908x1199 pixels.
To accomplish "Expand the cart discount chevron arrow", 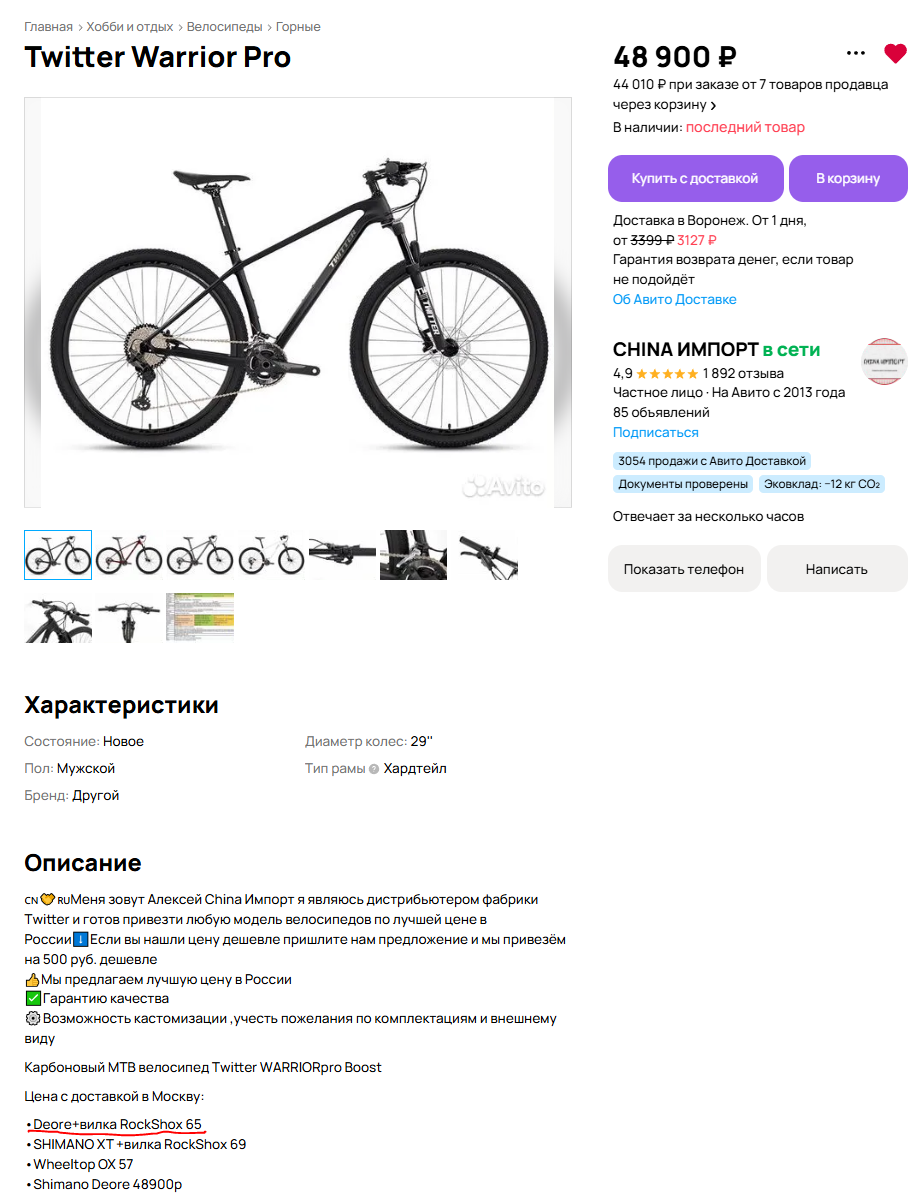I will 713,106.
